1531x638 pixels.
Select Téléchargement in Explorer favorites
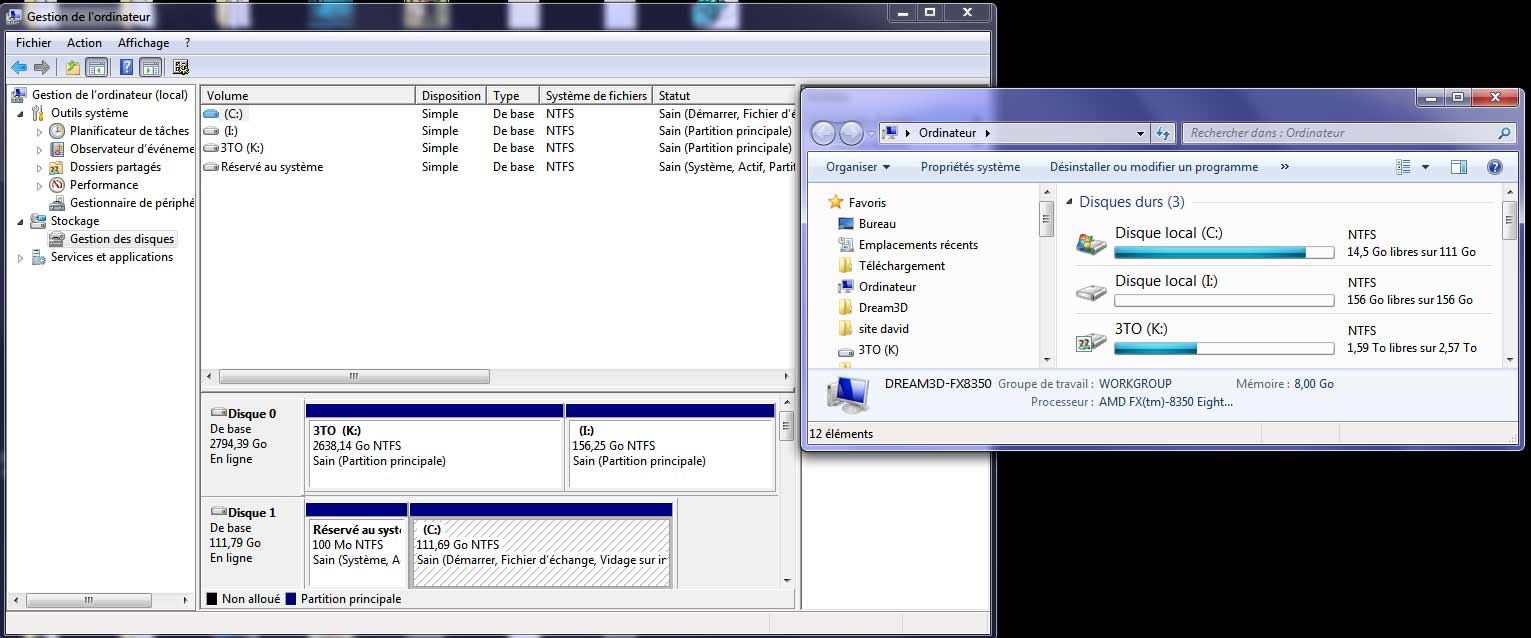point(901,266)
